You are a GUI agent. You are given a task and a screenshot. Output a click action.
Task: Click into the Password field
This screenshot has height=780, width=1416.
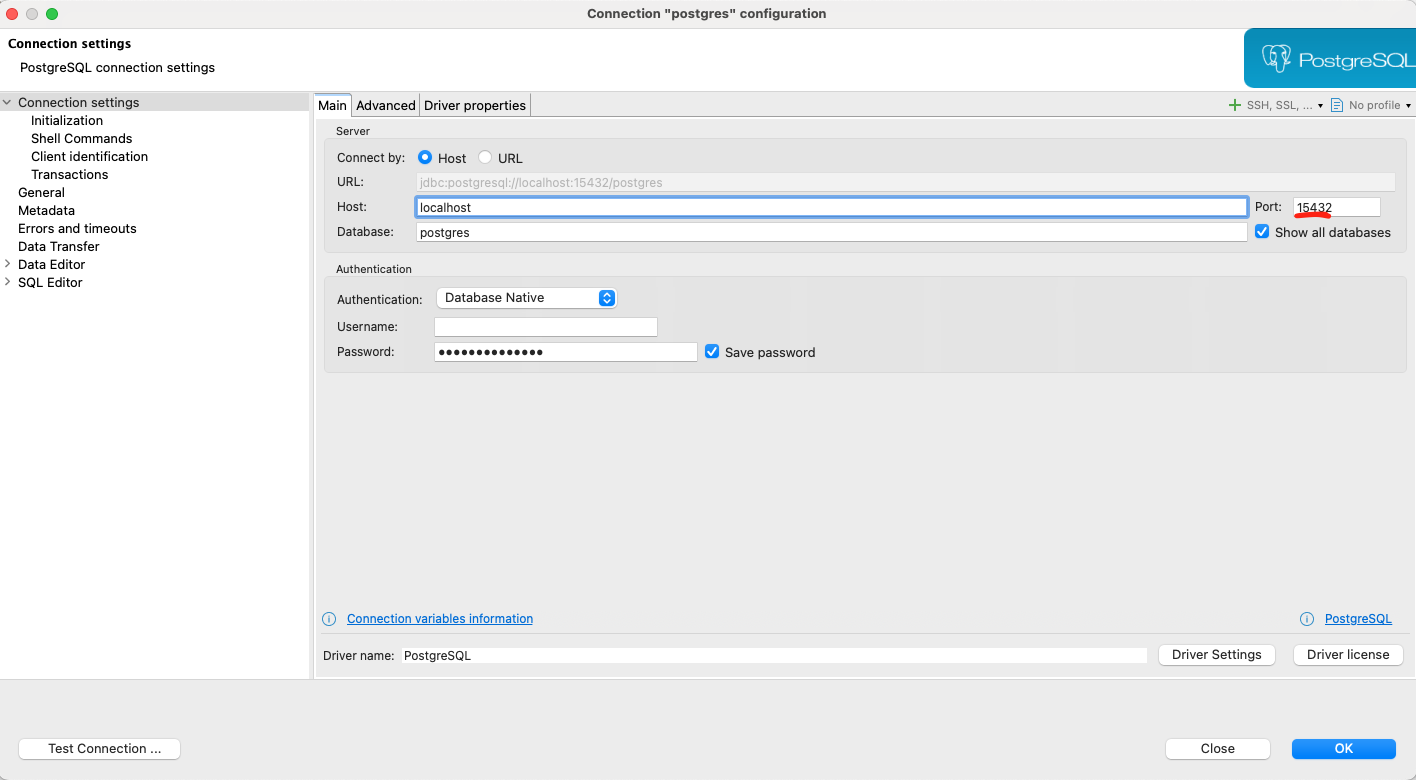565,352
